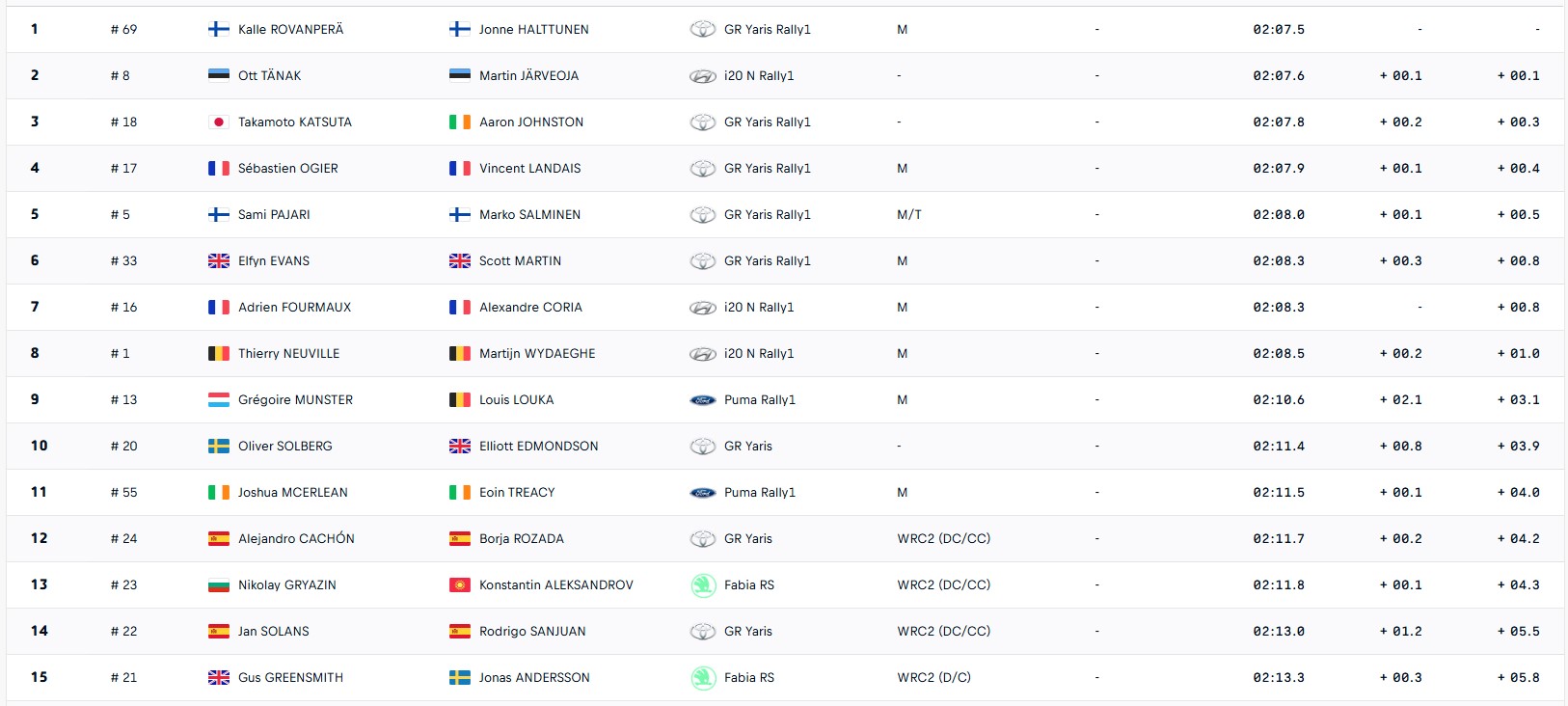The image size is (1568, 706).
Task: Click the Irish flag beside Eoin TREACY
Action: point(460,493)
